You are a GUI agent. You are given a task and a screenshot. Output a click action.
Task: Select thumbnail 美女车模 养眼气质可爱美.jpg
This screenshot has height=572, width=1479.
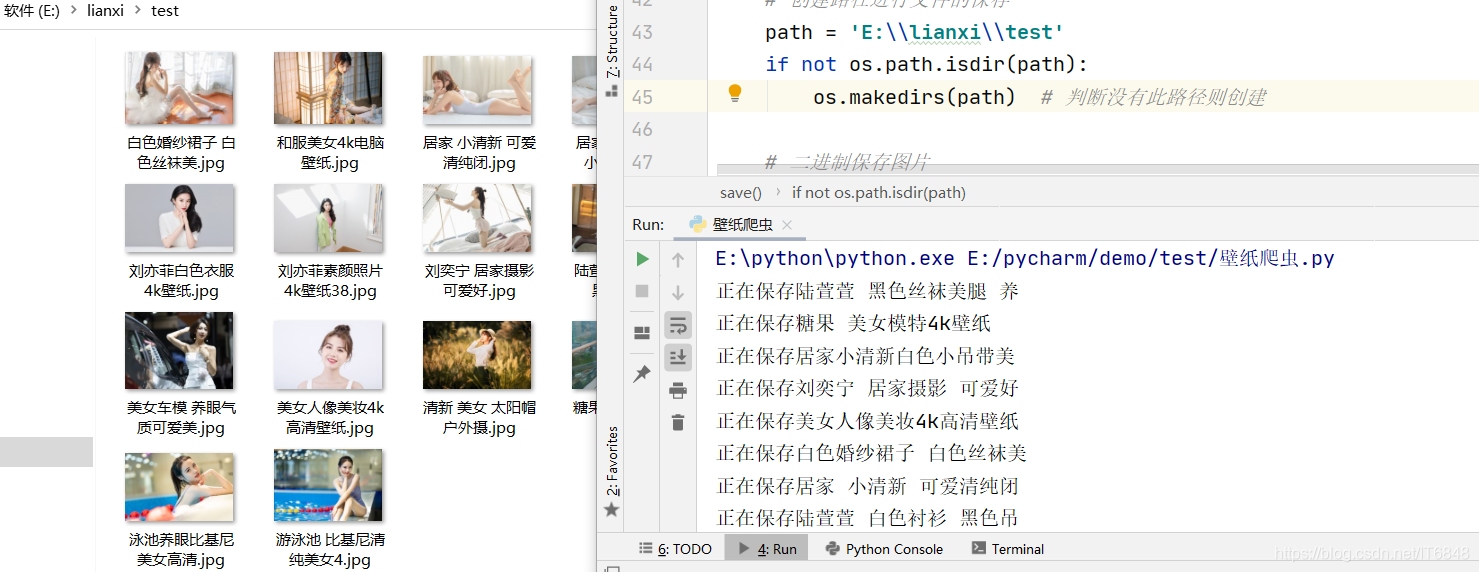coord(180,351)
